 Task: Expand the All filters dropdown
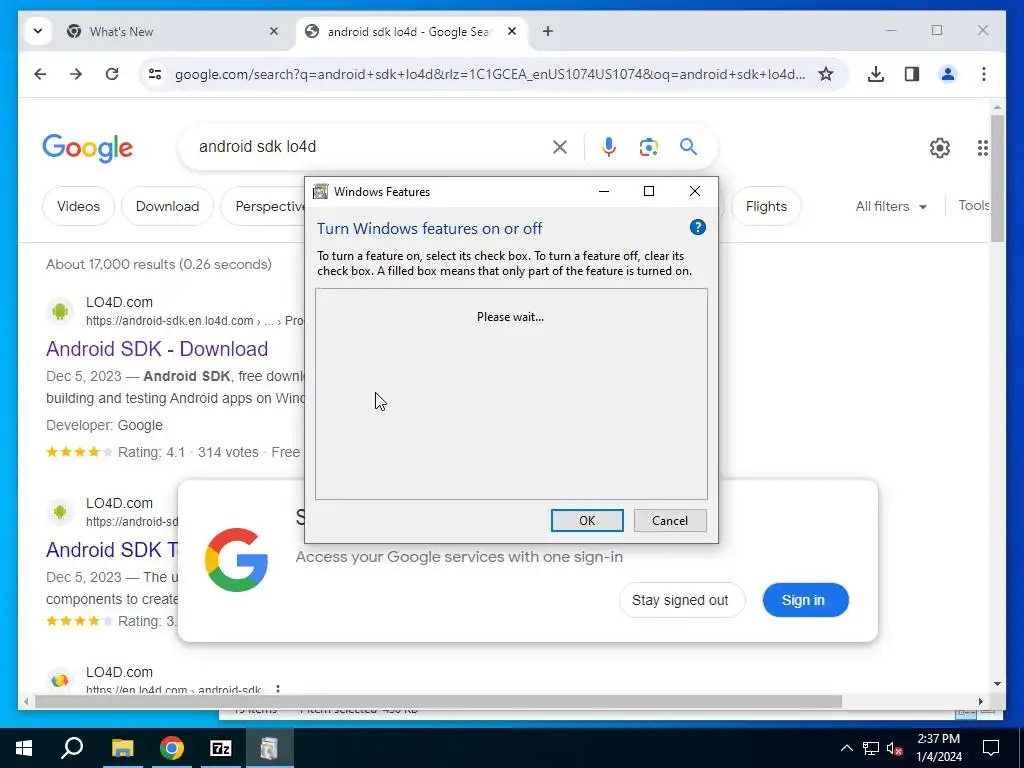(x=891, y=206)
